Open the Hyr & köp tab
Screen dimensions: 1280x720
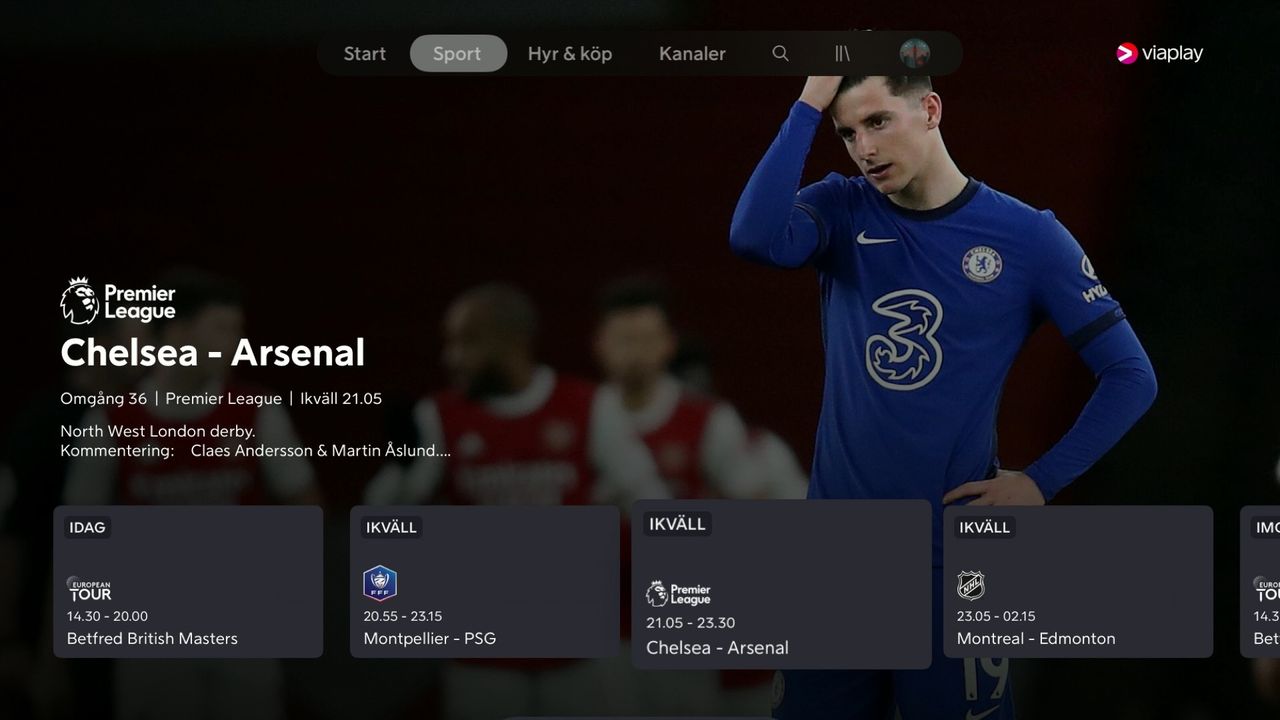click(570, 54)
